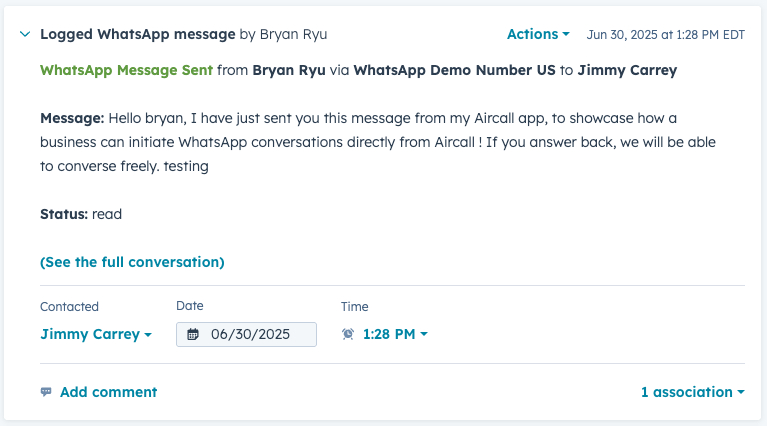Collapse the Logged WhatsApp message chevron
Screen dimensions: 767x426
(25, 34)
